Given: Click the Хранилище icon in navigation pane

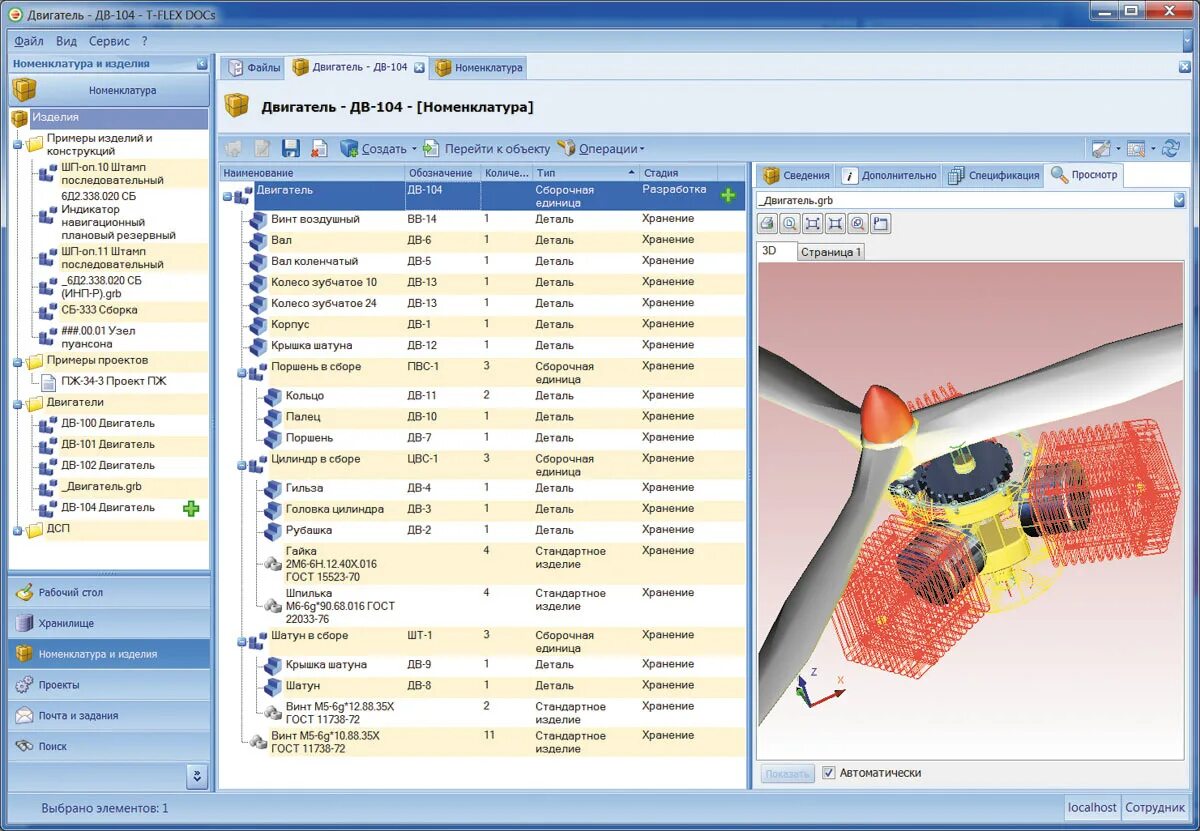Looking at the screenshot, I should coord(24,623).
